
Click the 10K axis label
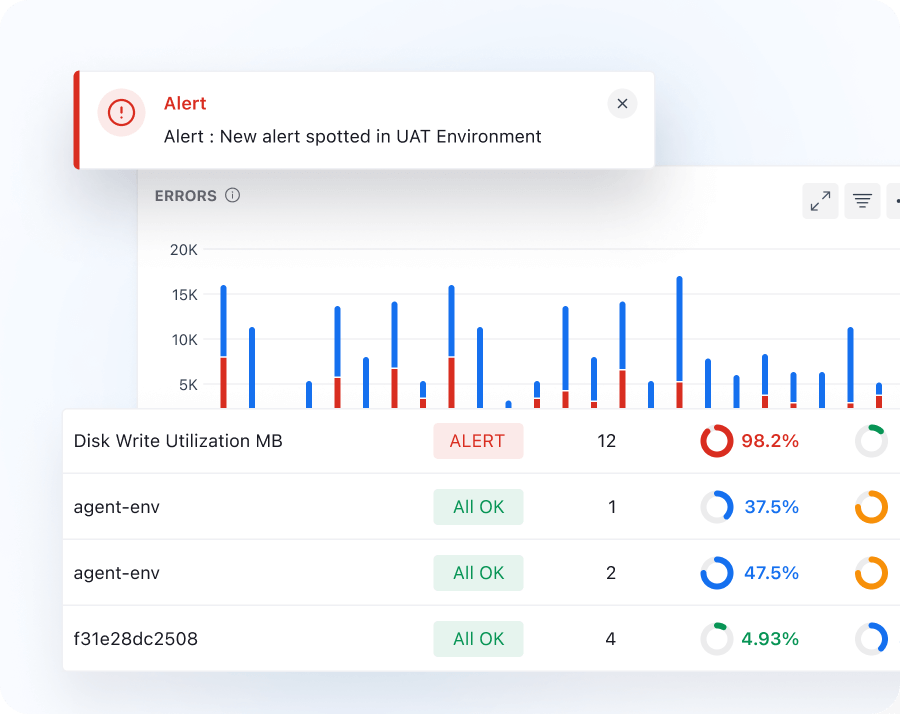click(184, 340)
